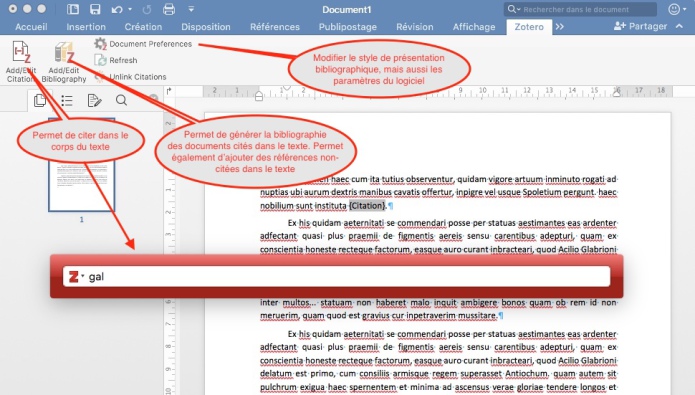Click the Partager share button
This screenshot has width=695, height=395.
(x=640, y=26)
